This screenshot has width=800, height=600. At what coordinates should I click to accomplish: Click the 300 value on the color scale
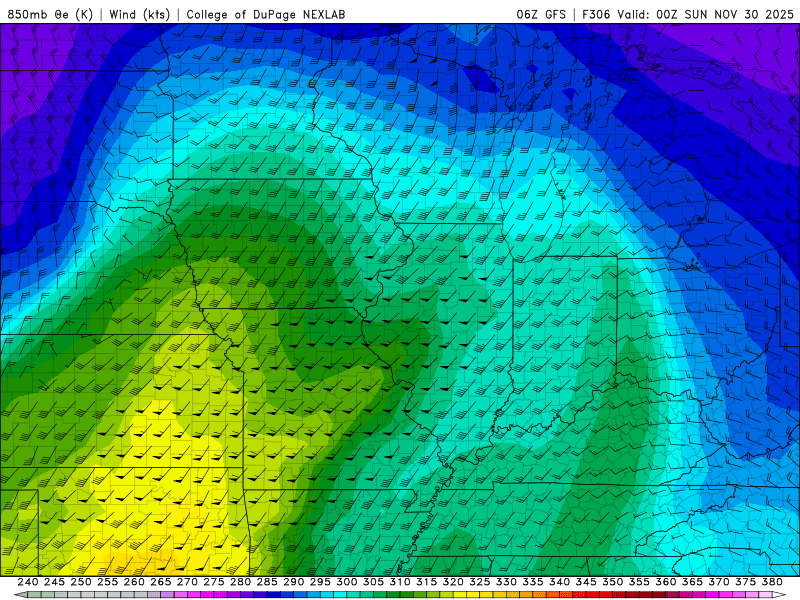click(x=346, y=582)
